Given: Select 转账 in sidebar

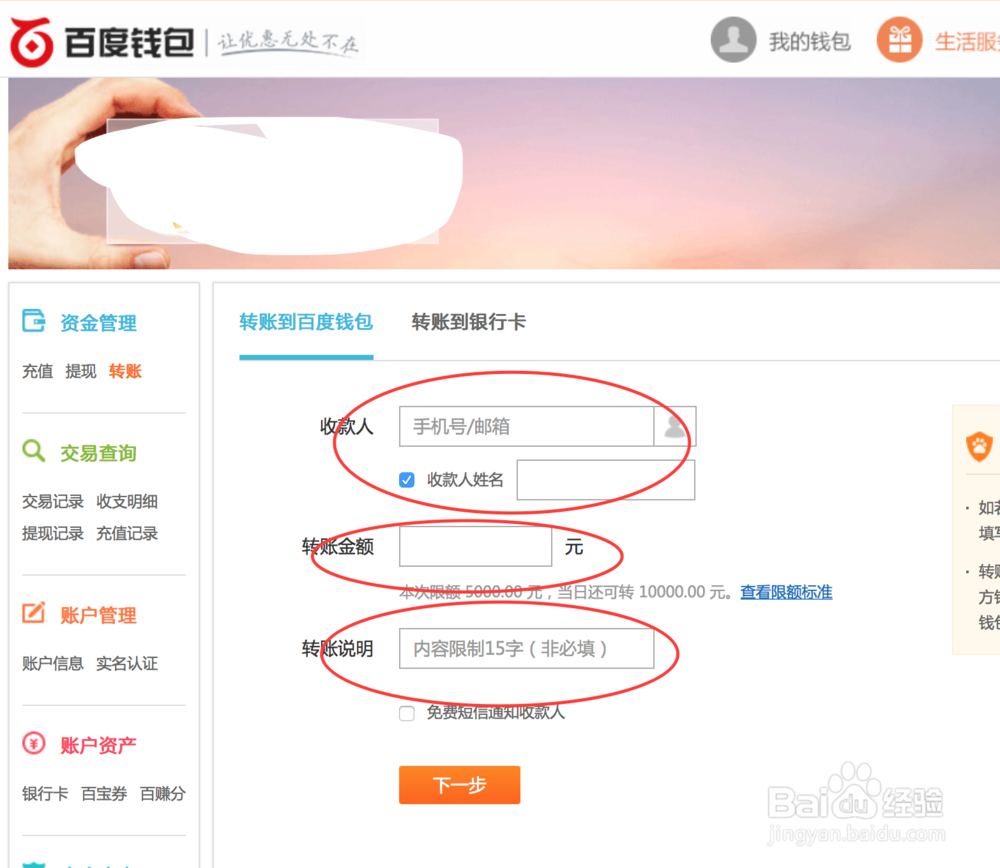Looking at the screenshot, I should (125, 371).
